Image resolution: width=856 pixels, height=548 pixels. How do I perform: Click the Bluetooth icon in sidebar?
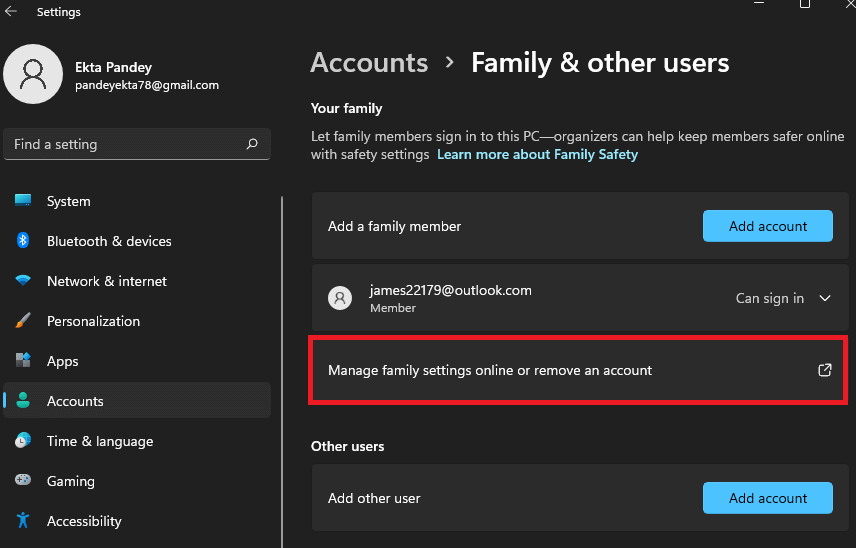[23, 241]
